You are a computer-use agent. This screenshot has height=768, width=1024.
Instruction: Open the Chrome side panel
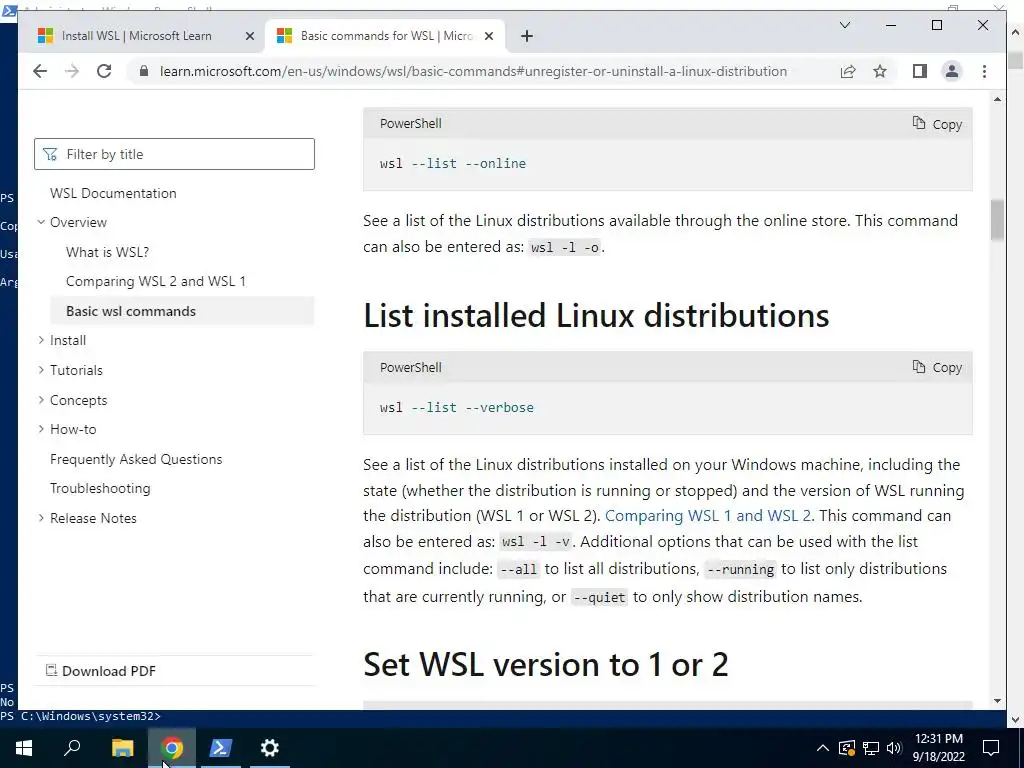[920, 71]
